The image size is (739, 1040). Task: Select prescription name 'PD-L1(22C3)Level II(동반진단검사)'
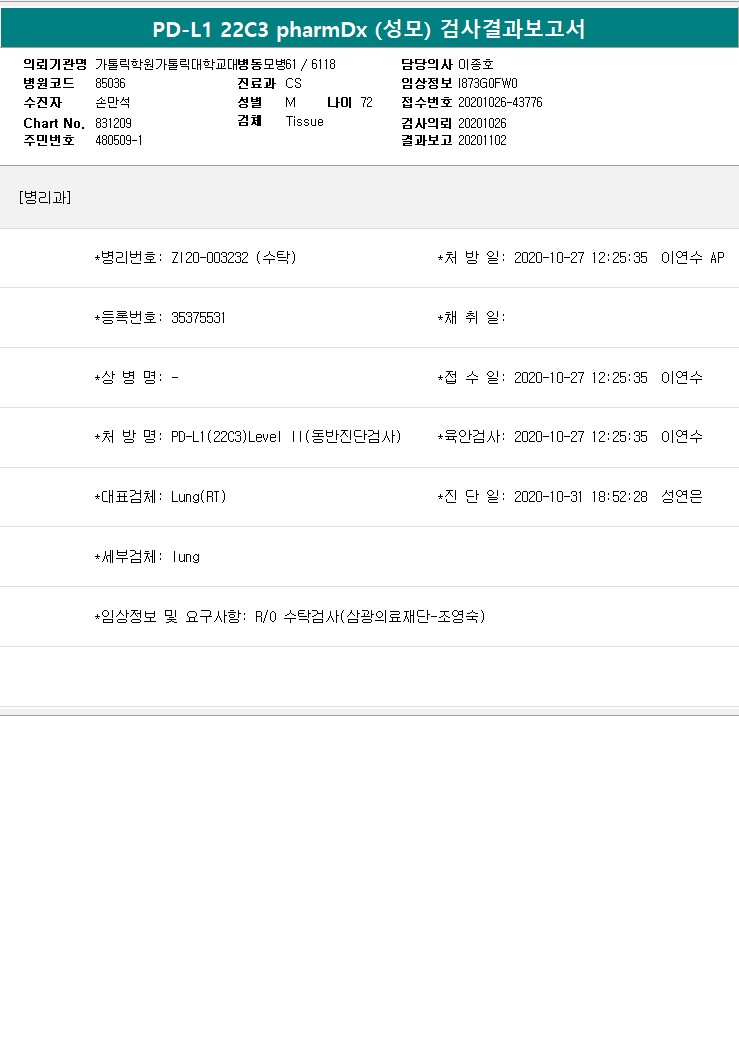286,436
